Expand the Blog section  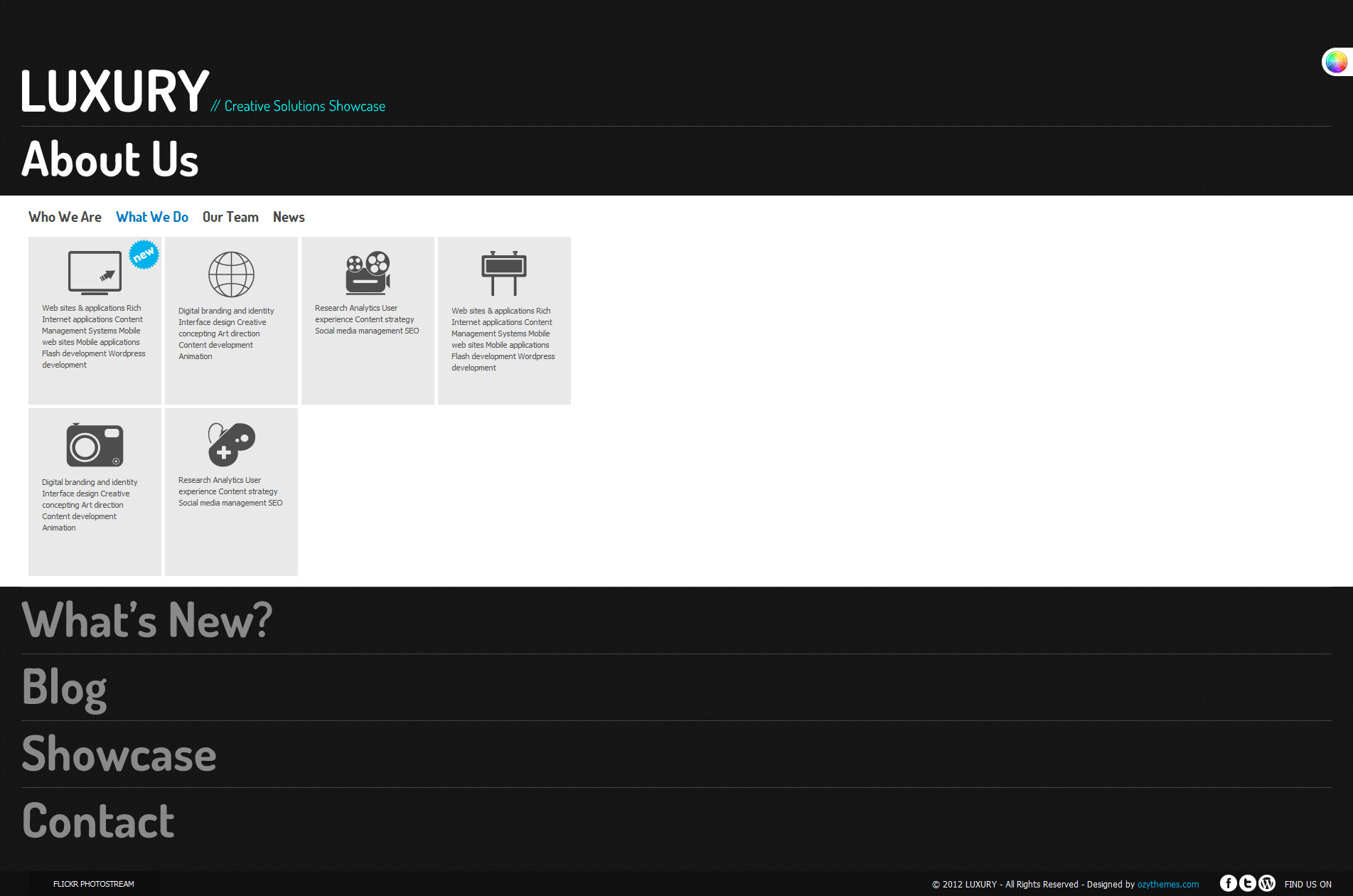(x=65, y=687)
